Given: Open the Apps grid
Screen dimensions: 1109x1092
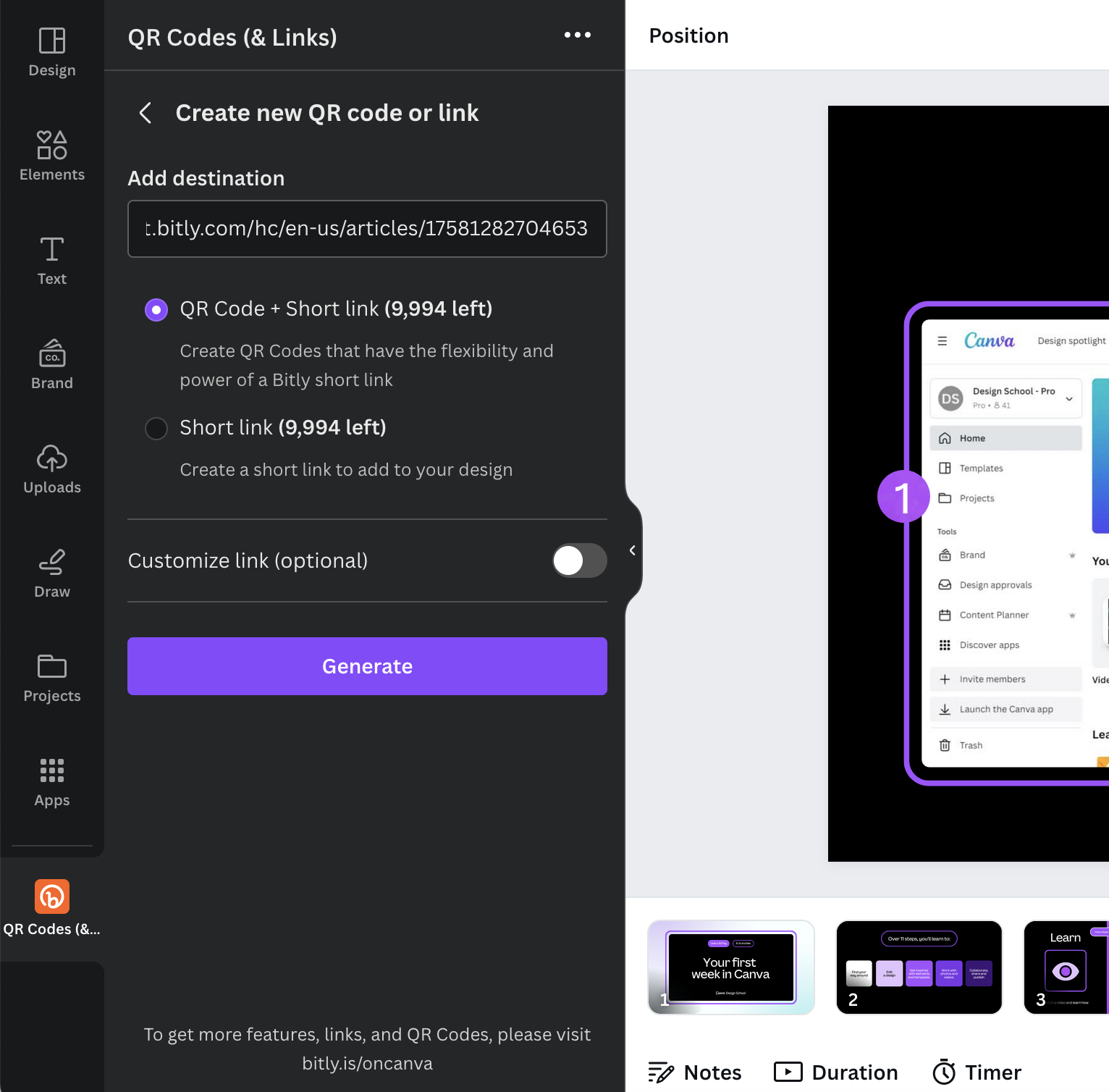Looking at the screenshot, I should (x=52, y=782).
